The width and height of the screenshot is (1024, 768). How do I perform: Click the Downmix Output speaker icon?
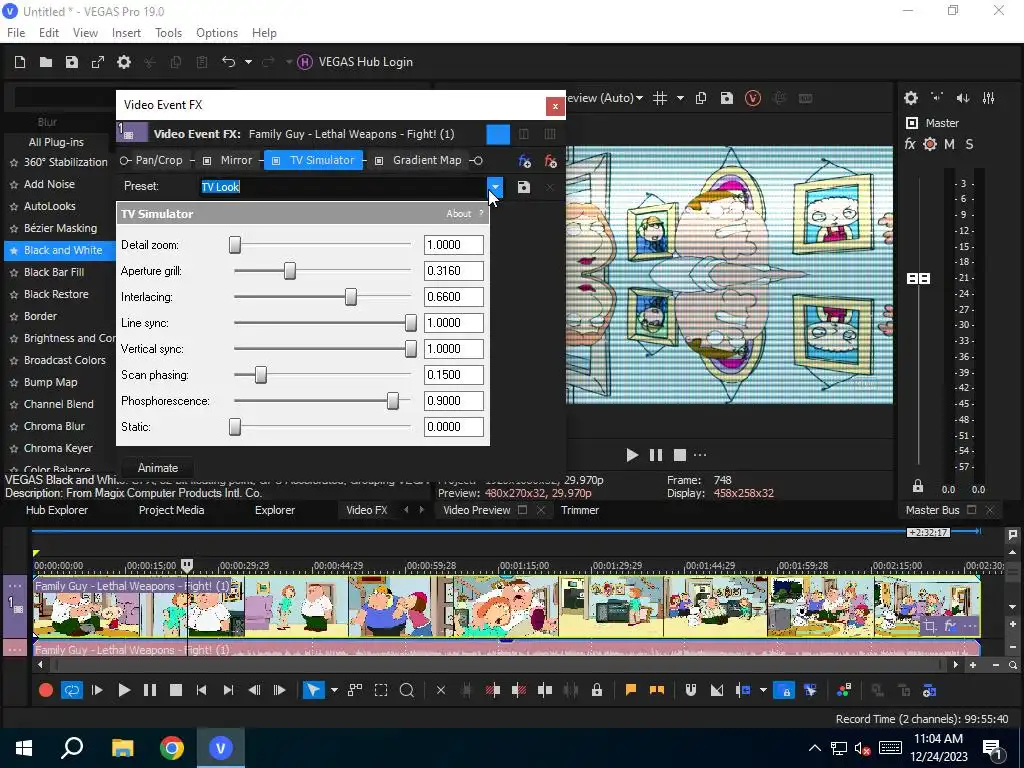pos(963,98)
